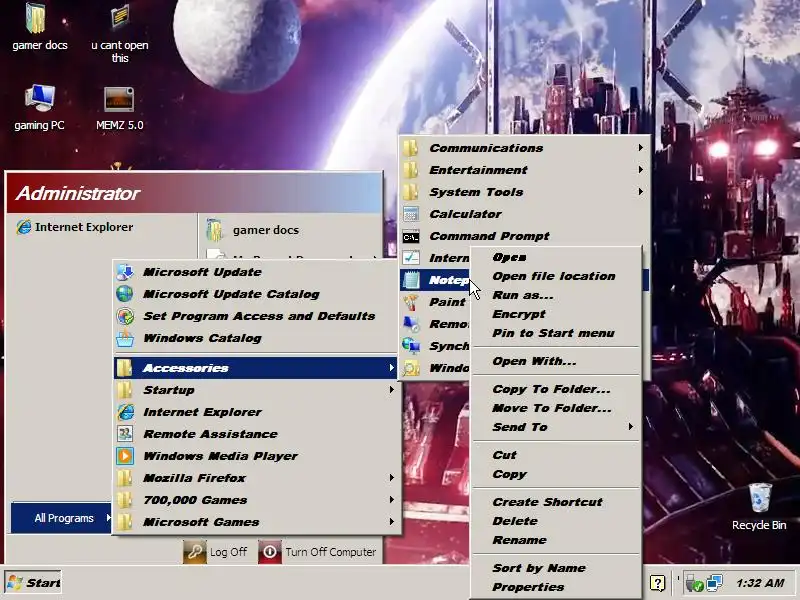Expand the Microsoft Games submenu arrow
Screen dimensions: 800x600
pyautogui.click(x=391, y=521)
